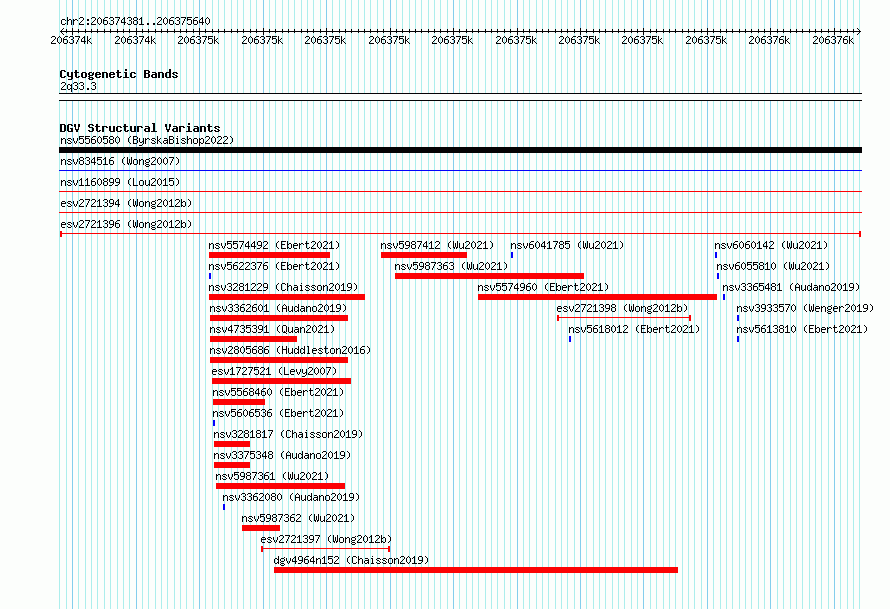The width and height of the screenshot is (890, 609).
Task: Select nsv5613810 (Ebert2021) label
Action: click(802, 329)
